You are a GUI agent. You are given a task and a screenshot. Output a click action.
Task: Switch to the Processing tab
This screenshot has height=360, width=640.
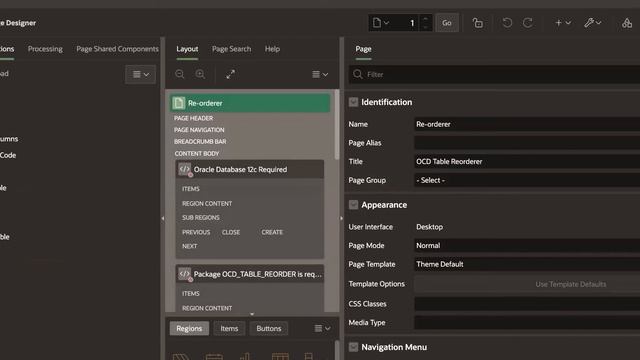point(45,49)
